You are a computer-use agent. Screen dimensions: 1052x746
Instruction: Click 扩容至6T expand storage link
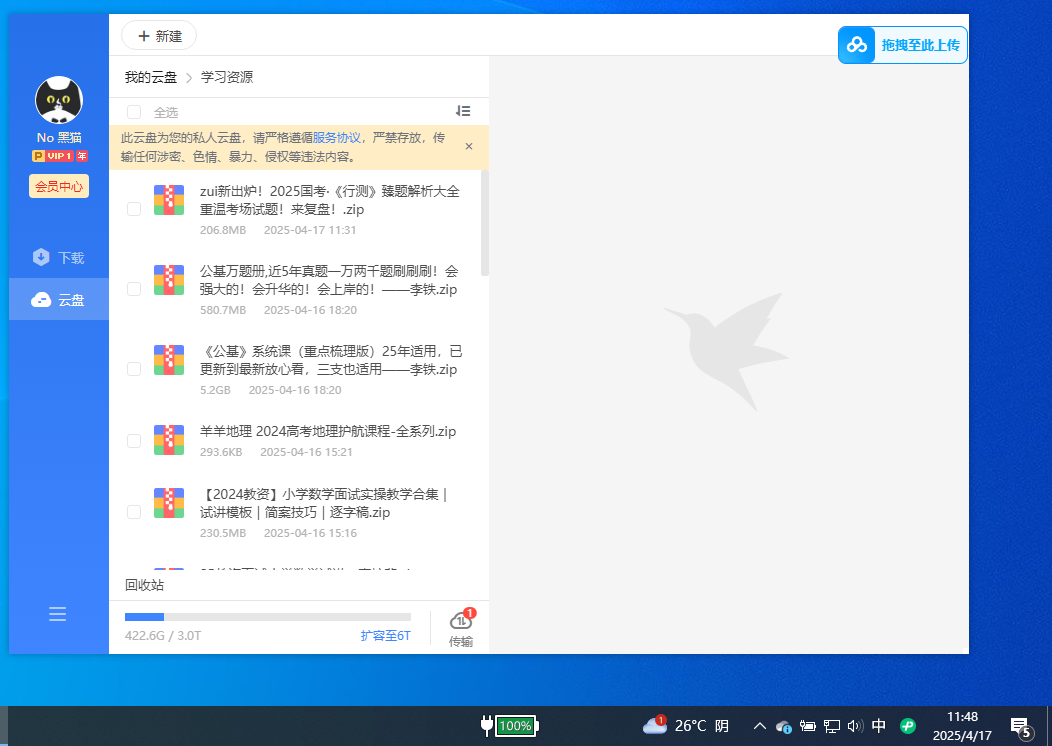[386, 635]
